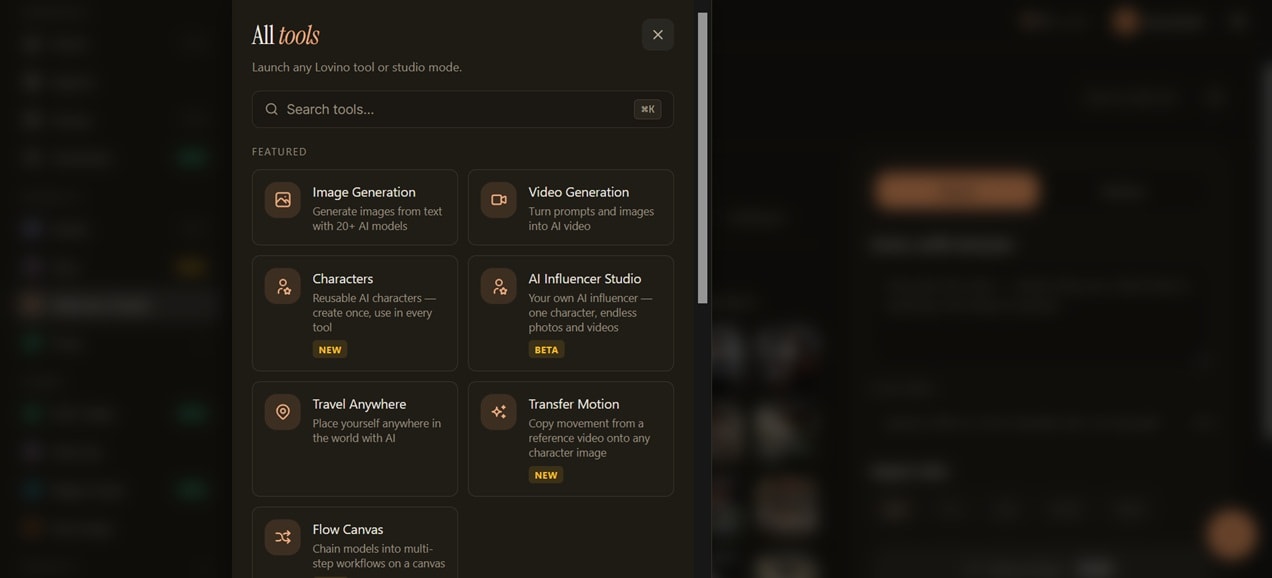
Task: Launch the Image Generation tool
Action: (355, 207)
